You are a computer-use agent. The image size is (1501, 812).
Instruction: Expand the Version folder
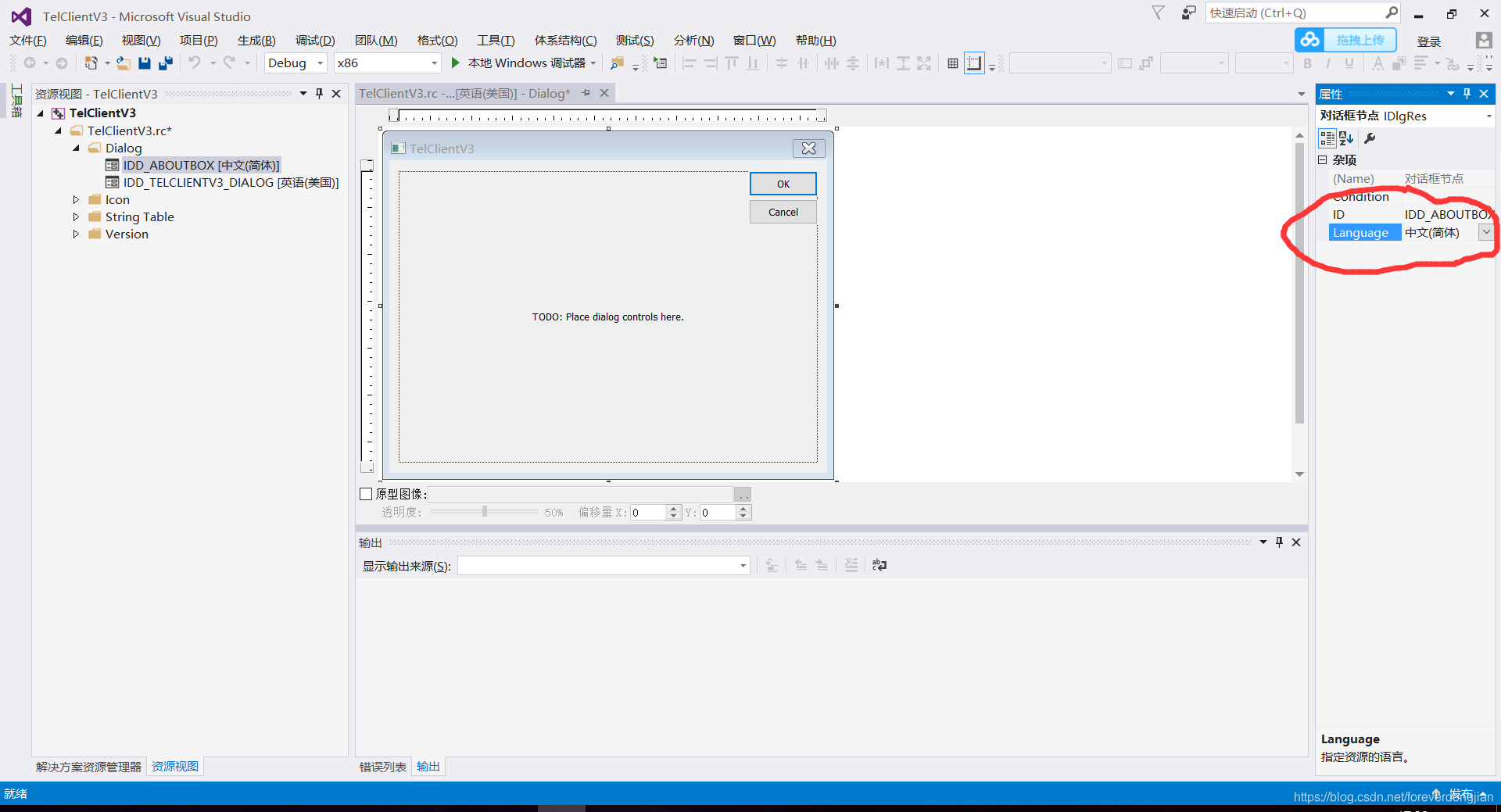tap(76, 234)
